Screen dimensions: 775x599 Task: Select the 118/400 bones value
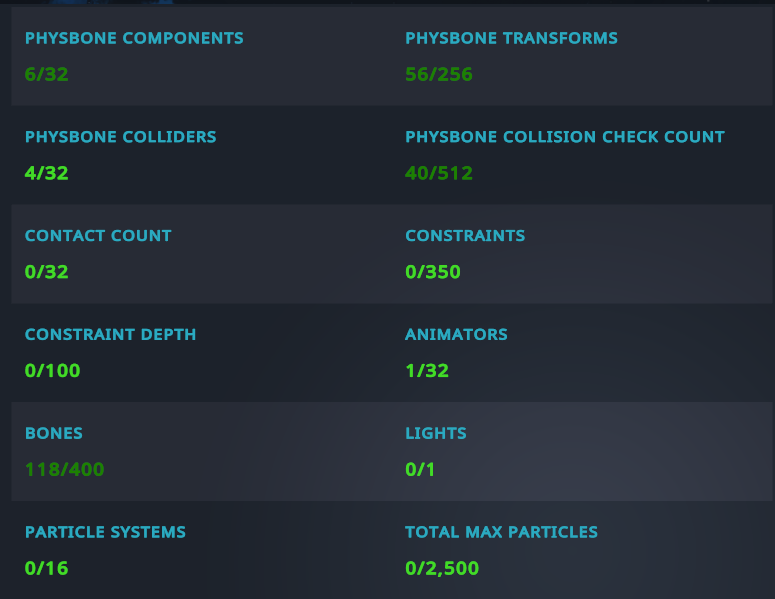64,470
